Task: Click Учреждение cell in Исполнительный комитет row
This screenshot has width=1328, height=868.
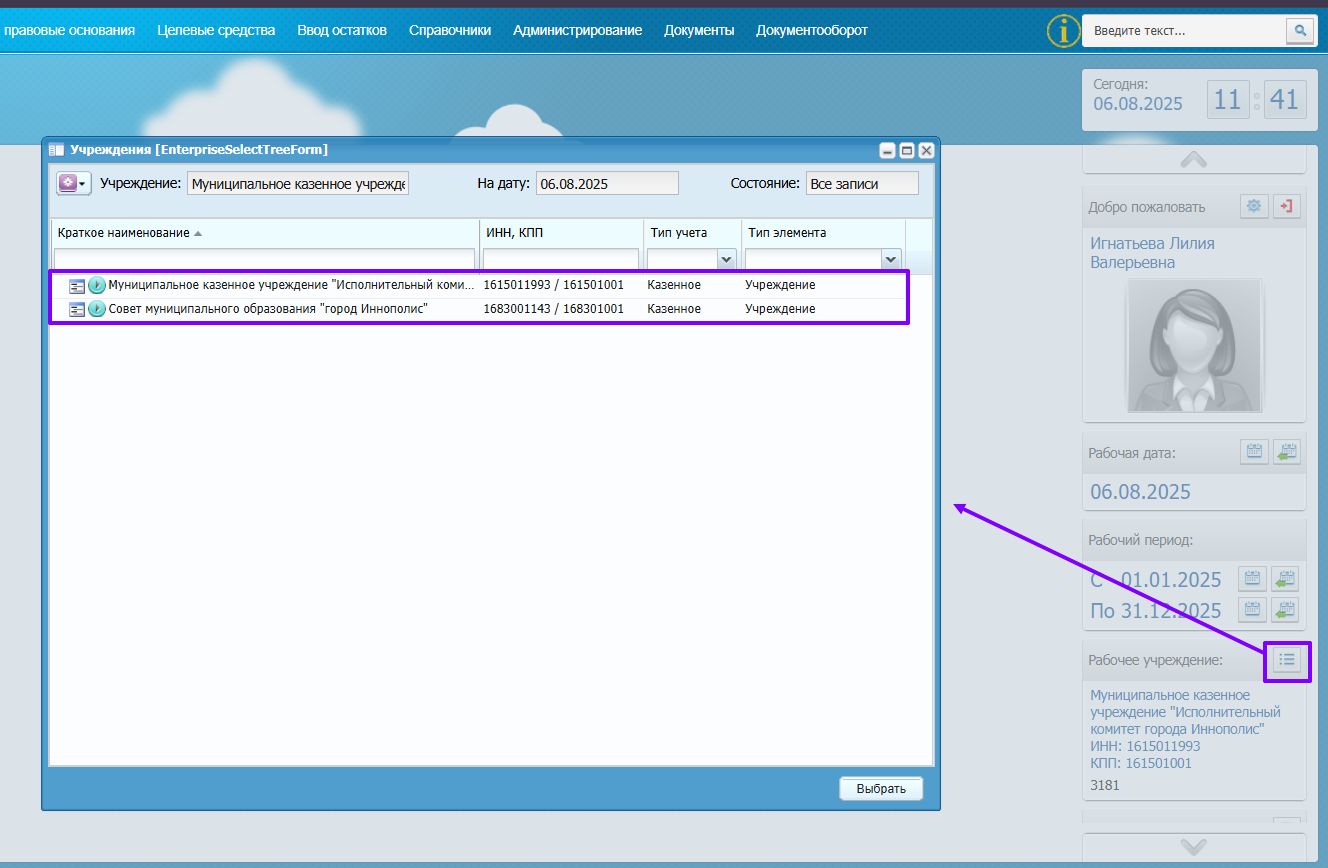Action: tap(780, 285)
